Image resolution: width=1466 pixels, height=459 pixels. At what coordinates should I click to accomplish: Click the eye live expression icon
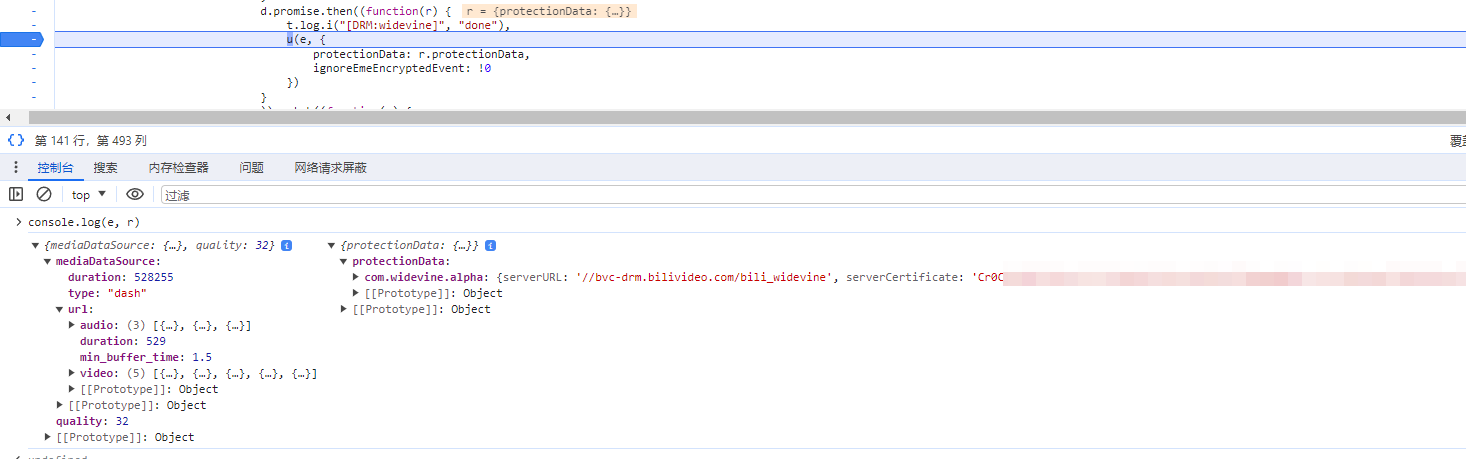click(x=135, y=194)
